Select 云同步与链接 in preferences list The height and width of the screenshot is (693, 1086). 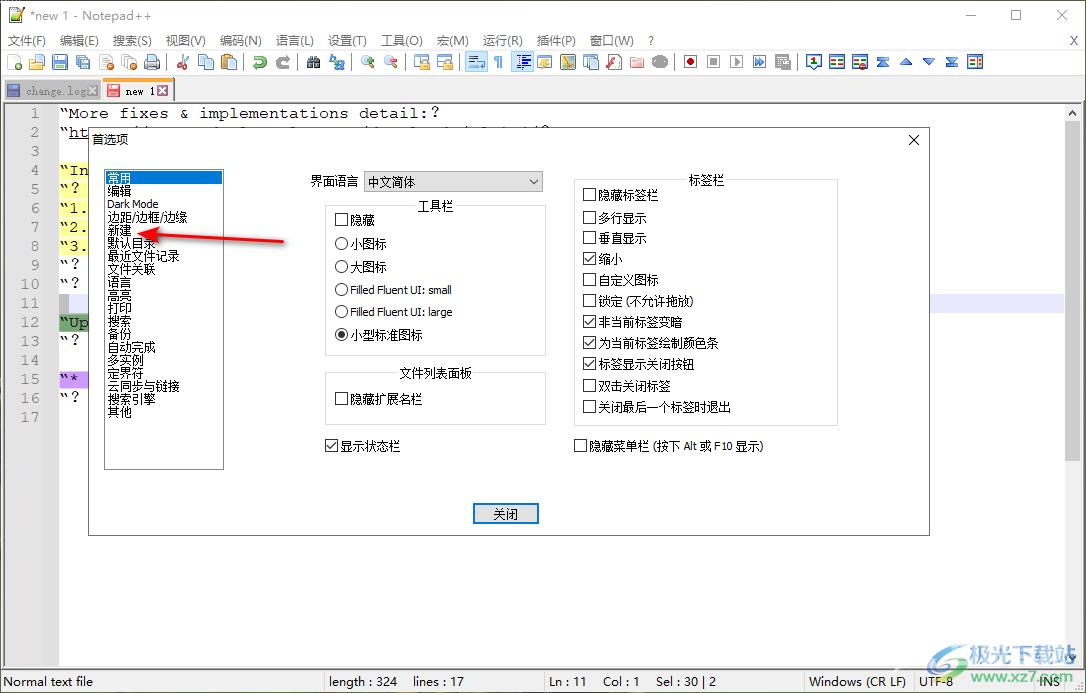tap(143, 386)
